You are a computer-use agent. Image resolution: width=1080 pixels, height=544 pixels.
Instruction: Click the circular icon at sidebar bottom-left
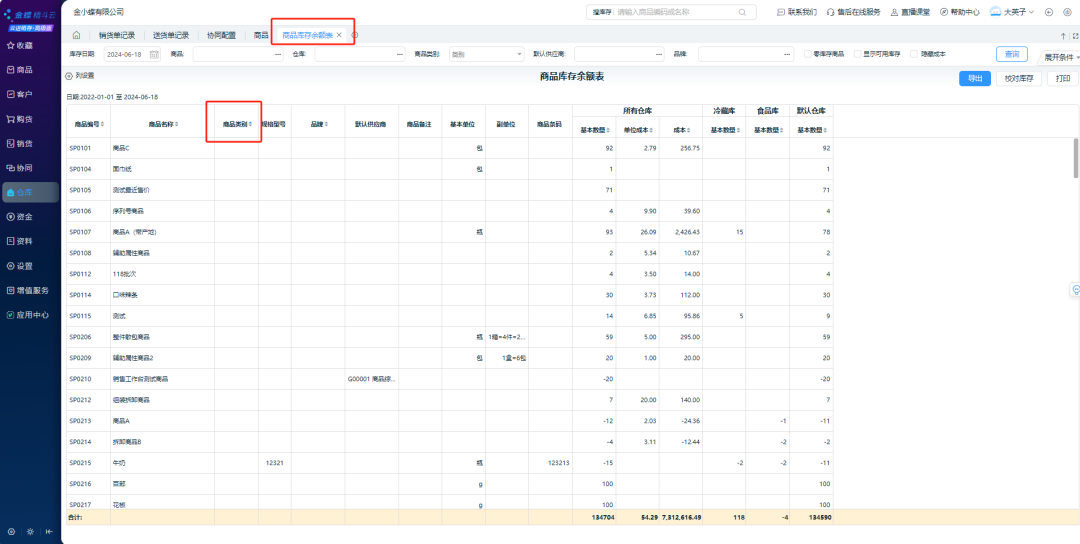pyautogui.click(x=11, y=532)
